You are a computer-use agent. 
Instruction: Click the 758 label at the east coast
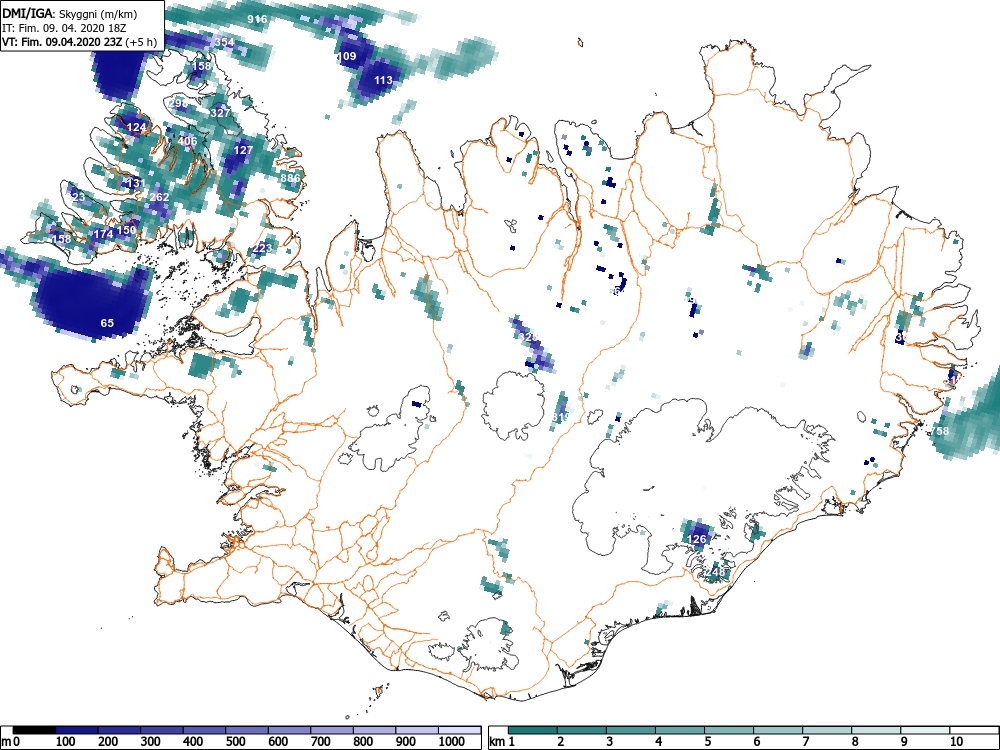(939, 431)
